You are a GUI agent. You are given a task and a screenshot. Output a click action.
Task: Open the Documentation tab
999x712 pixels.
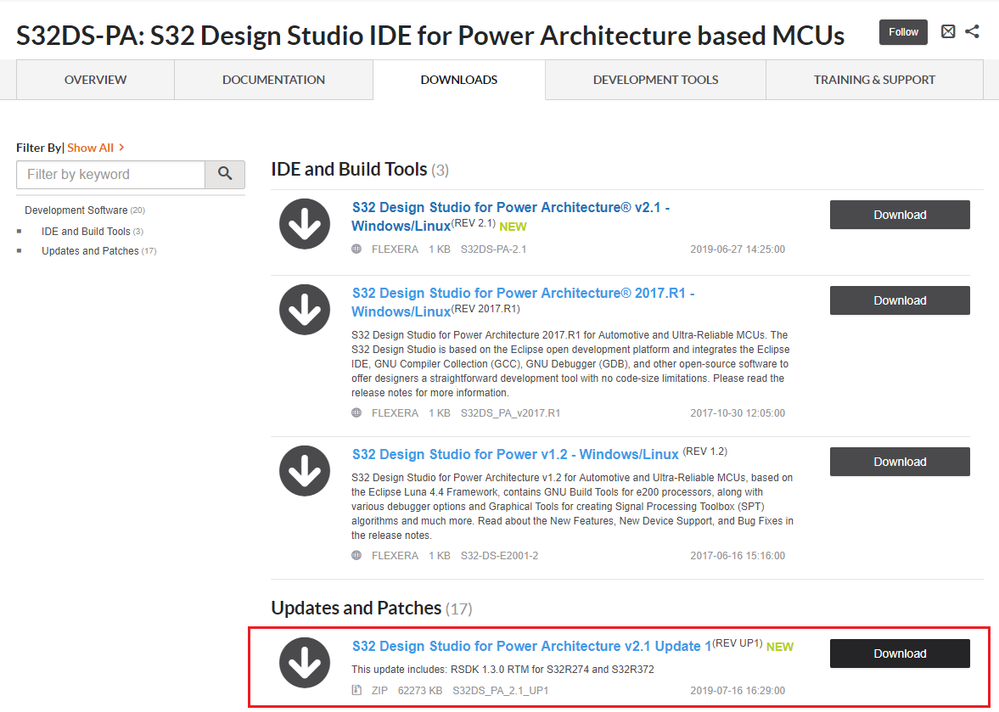pyautogui.click(x=273, y=80)
